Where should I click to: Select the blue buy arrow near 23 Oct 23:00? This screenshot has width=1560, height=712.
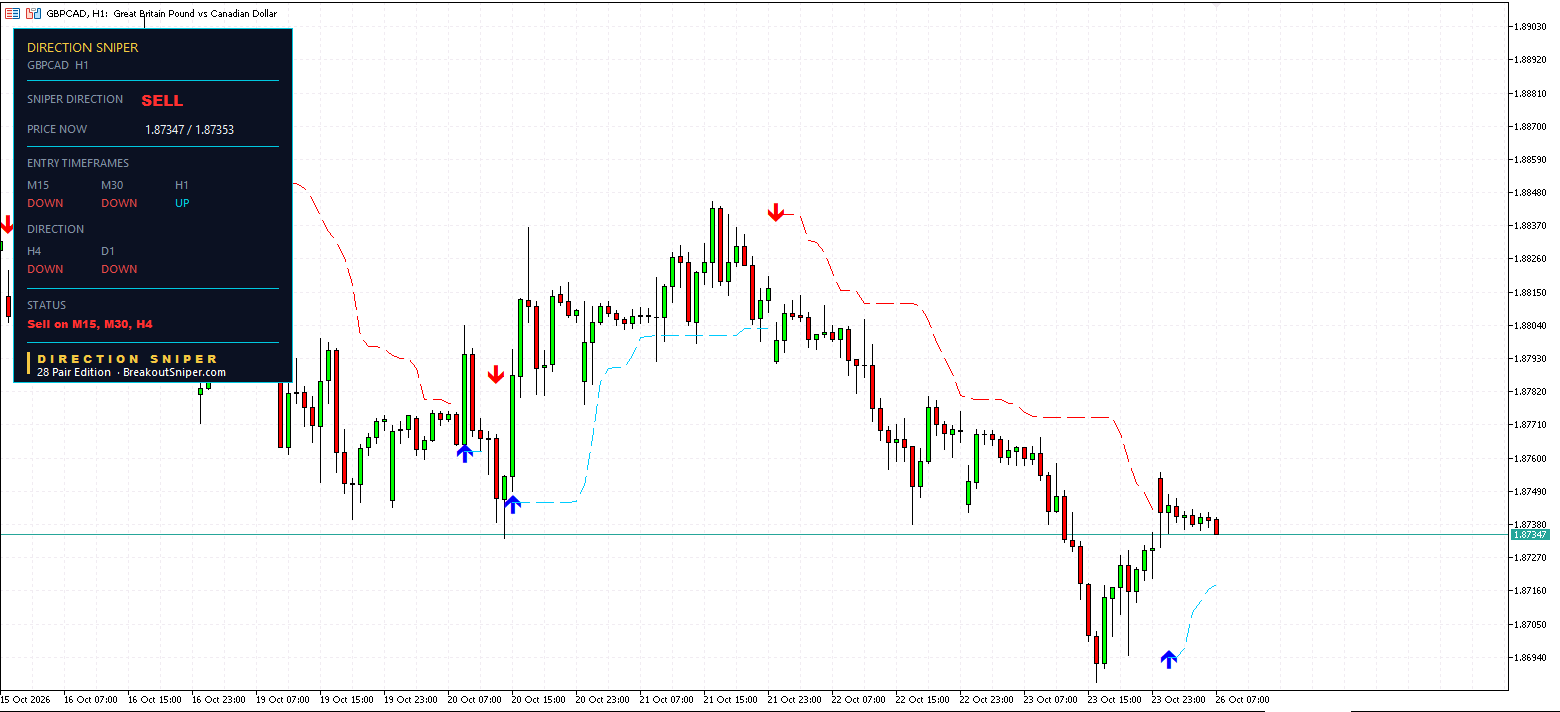click(x=1169, y=659)
